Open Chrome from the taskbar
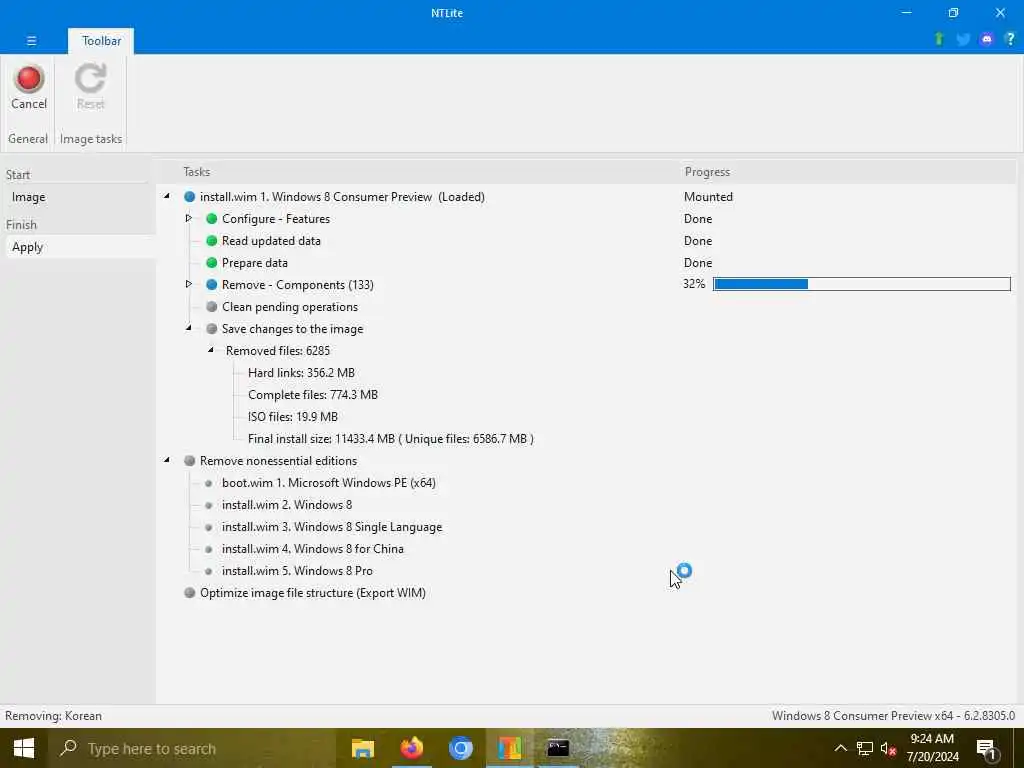The image size is (1024, 768). [460, 748]
